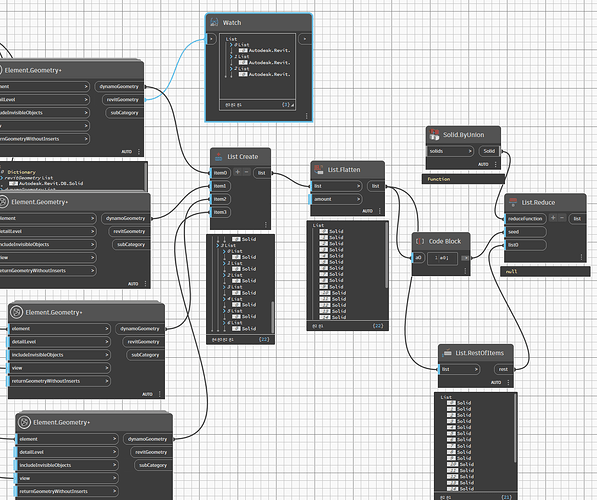Open Watch node options menu dots
Screen dimensions: 597x500
(x=306, y=116)
